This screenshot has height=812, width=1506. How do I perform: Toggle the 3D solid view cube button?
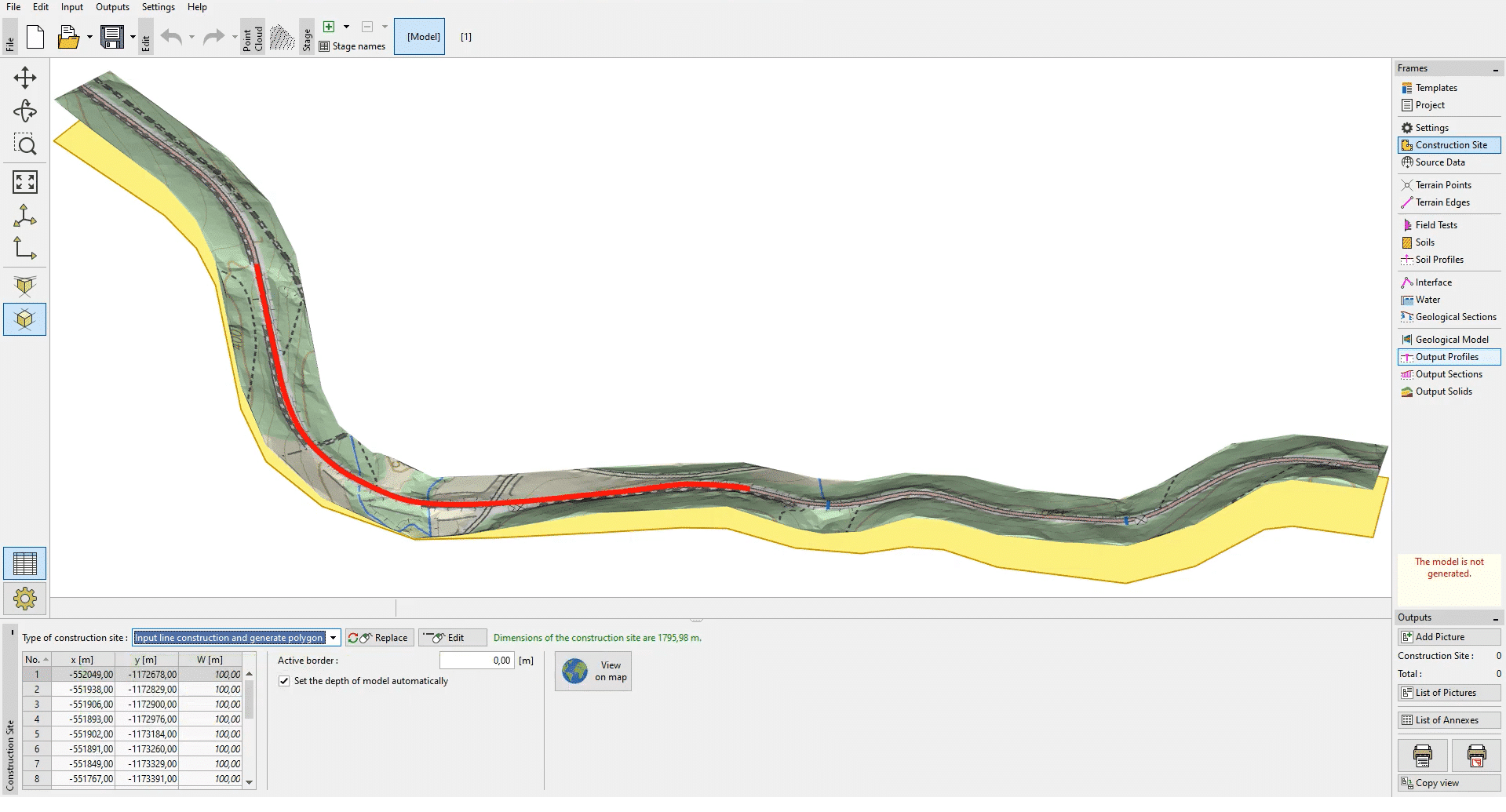click(25, 319)
